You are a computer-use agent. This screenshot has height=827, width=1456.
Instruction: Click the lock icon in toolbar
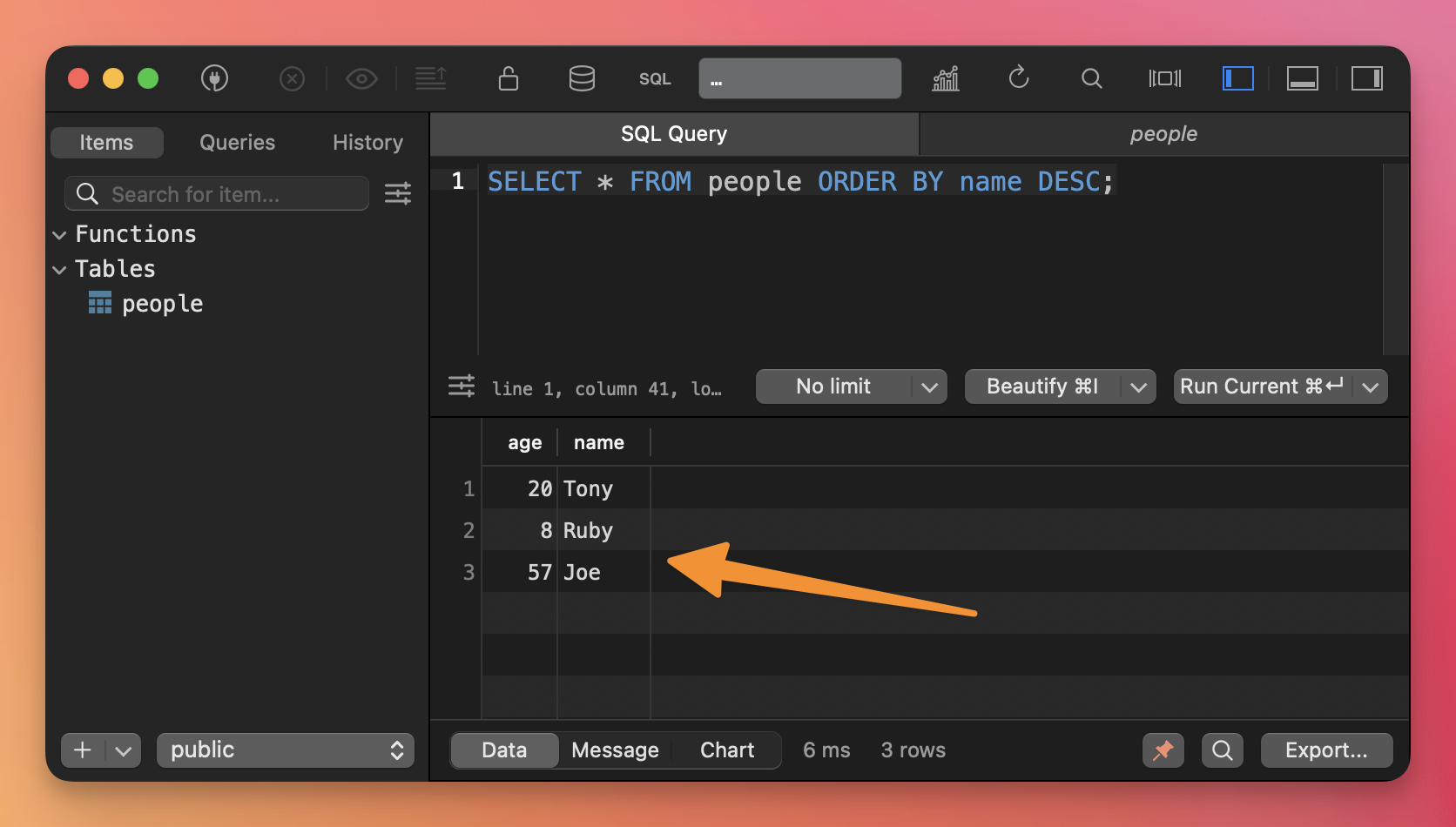(509, 79)
